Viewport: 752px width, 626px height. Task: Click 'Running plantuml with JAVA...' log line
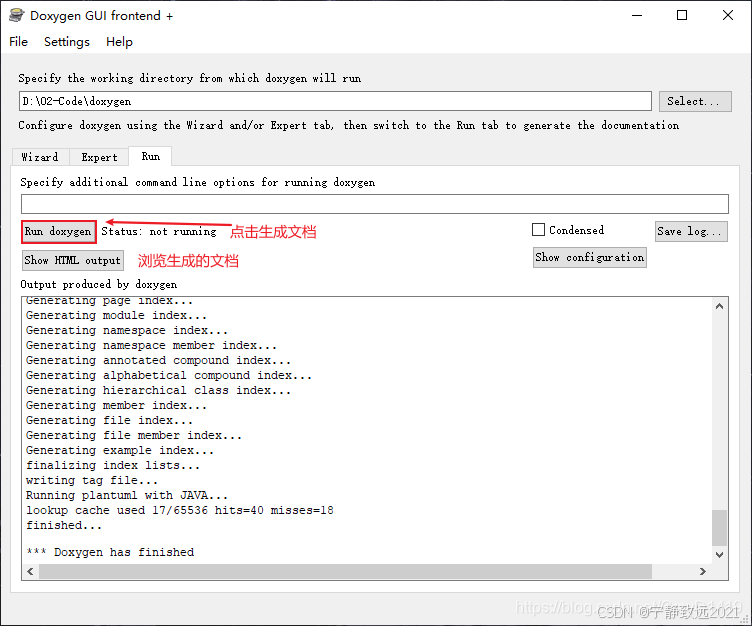[127, 495]
